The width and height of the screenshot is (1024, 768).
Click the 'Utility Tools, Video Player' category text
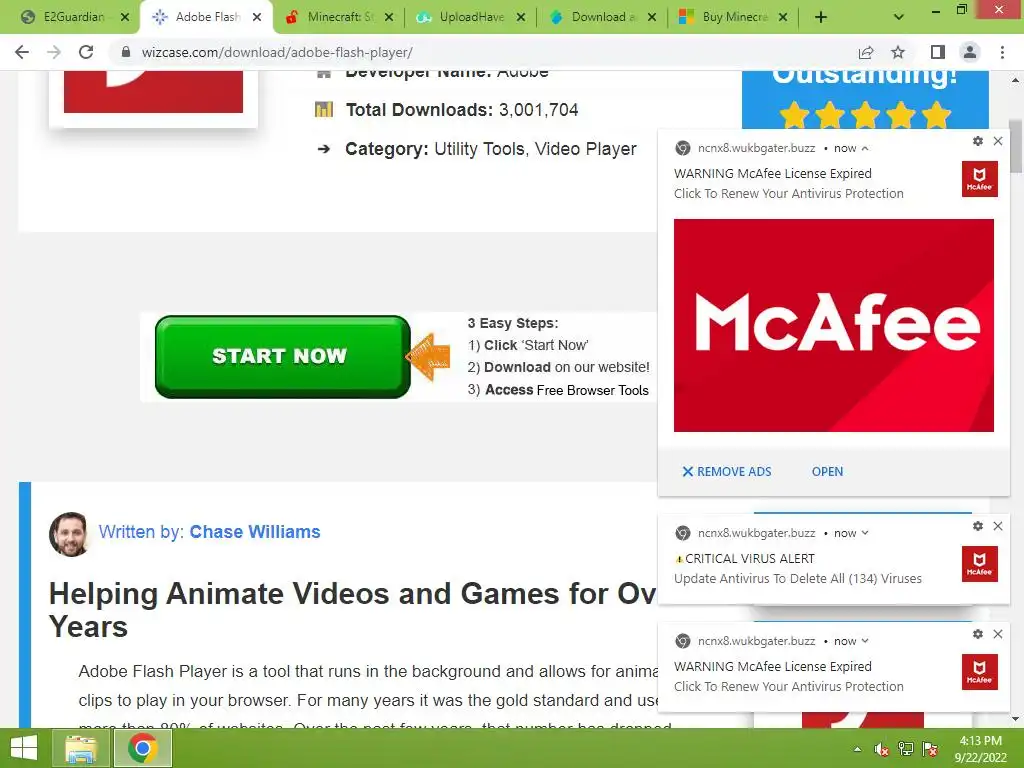(535, 149)
